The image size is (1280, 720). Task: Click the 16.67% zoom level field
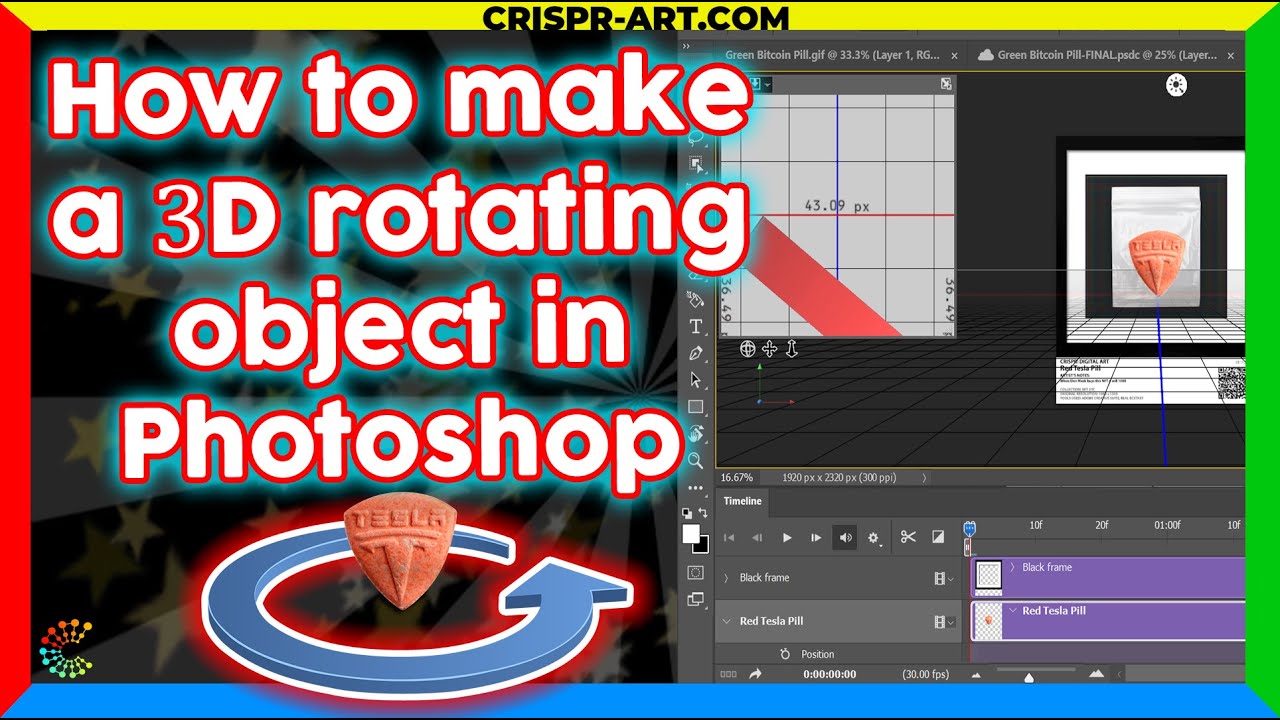(x=737, y=478)
